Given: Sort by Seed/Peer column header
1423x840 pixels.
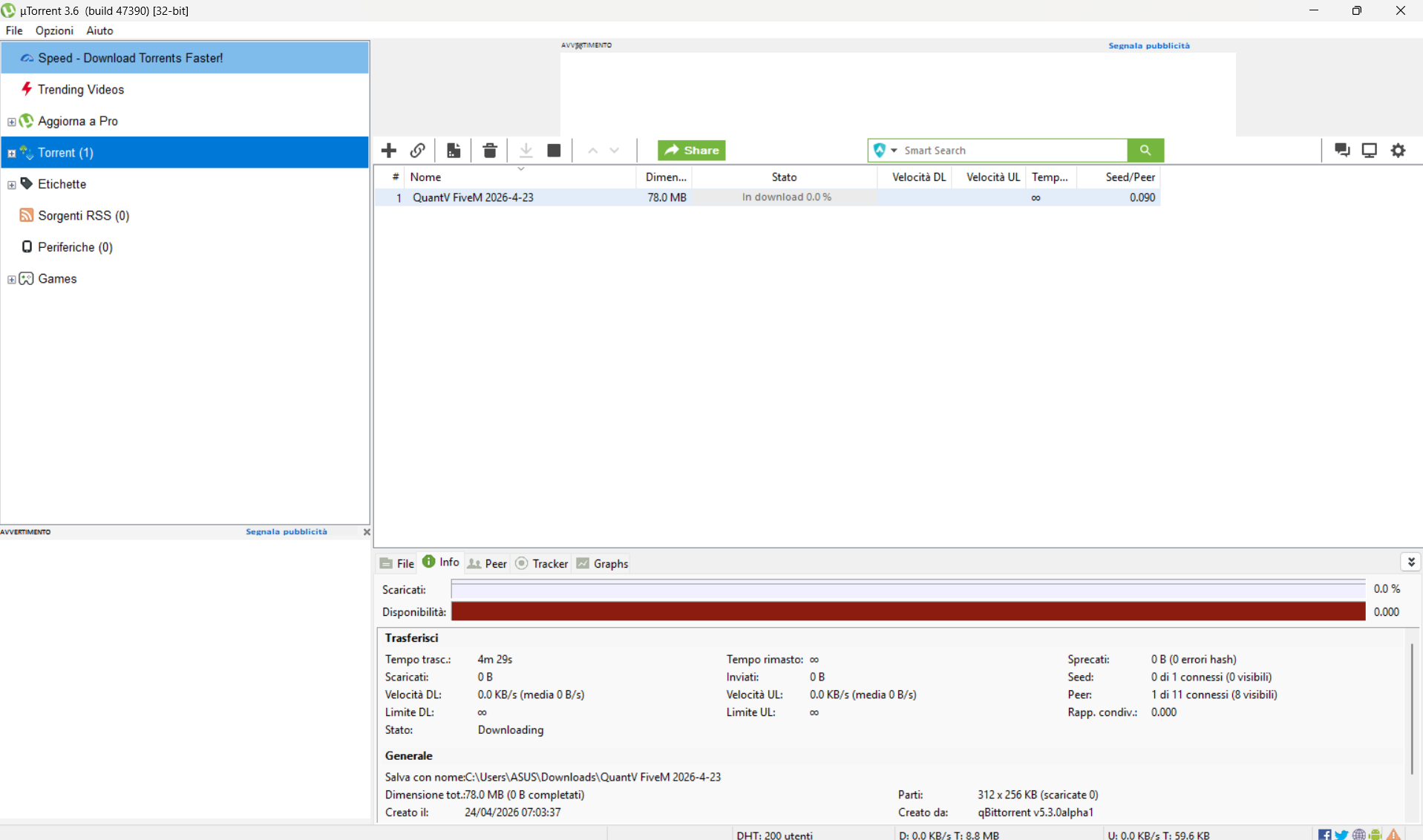Looking at the screenshot, I should 1119,177.
